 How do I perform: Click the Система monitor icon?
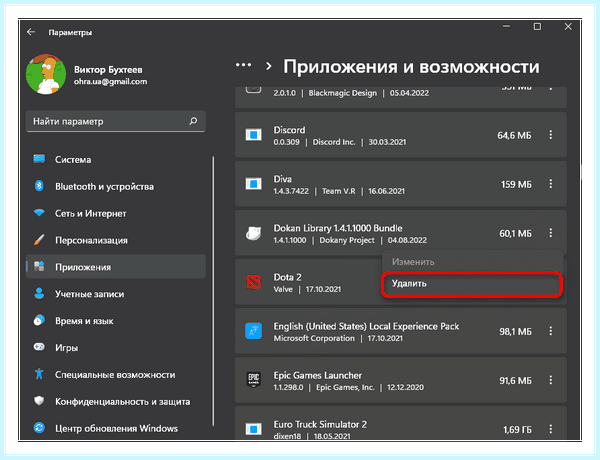[x=39, y=159]
